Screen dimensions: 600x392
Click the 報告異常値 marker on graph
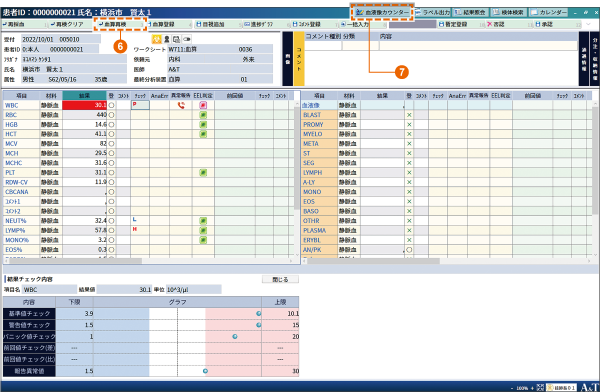coord(205,371)
